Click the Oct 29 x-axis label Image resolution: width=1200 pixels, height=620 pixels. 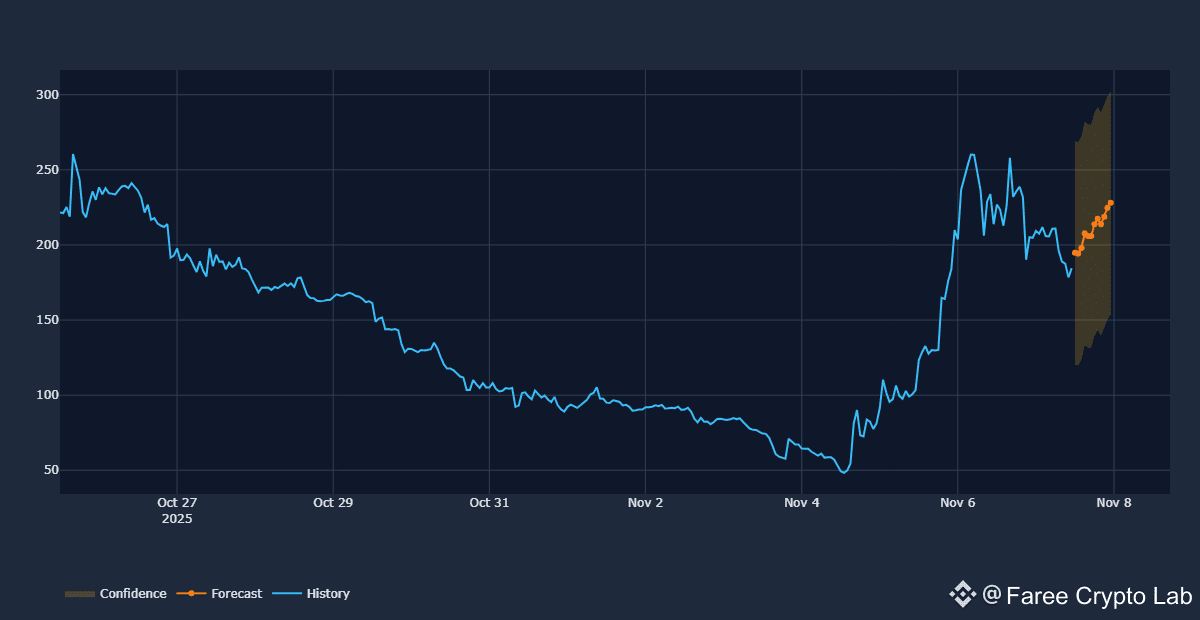click(333, 503)
